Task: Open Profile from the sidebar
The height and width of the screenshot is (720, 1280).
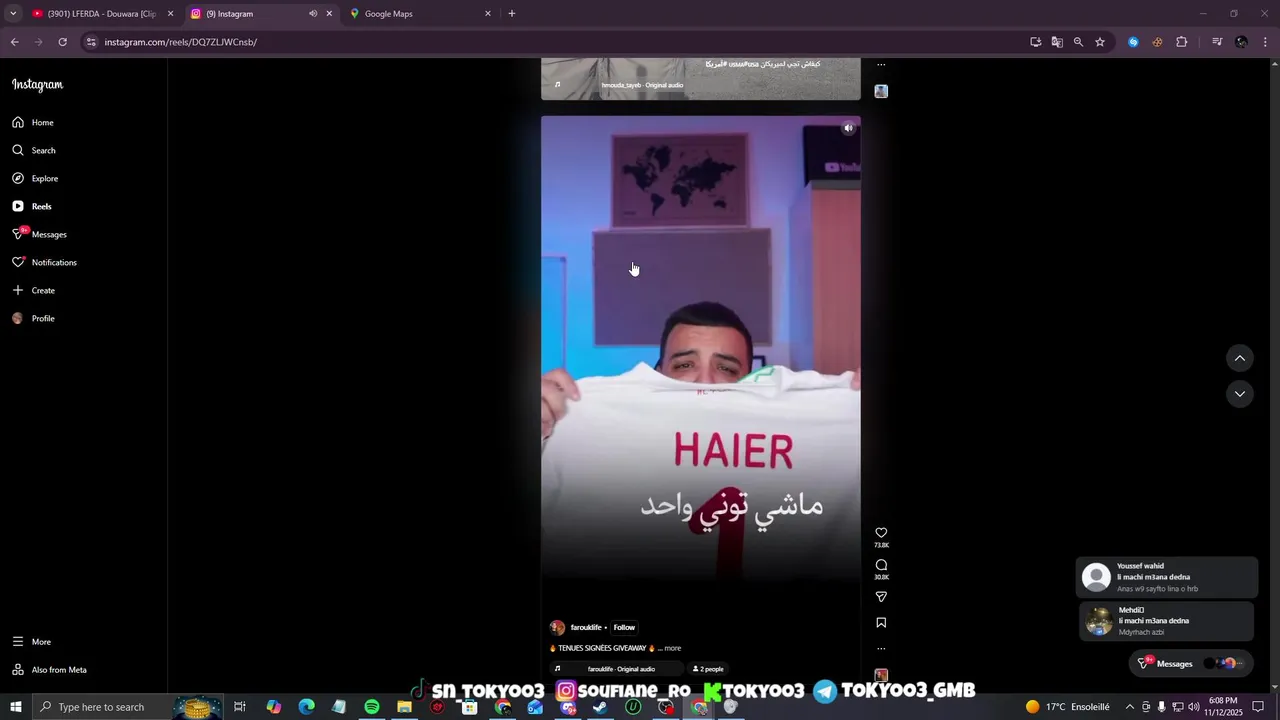Action: click(34, 318)
